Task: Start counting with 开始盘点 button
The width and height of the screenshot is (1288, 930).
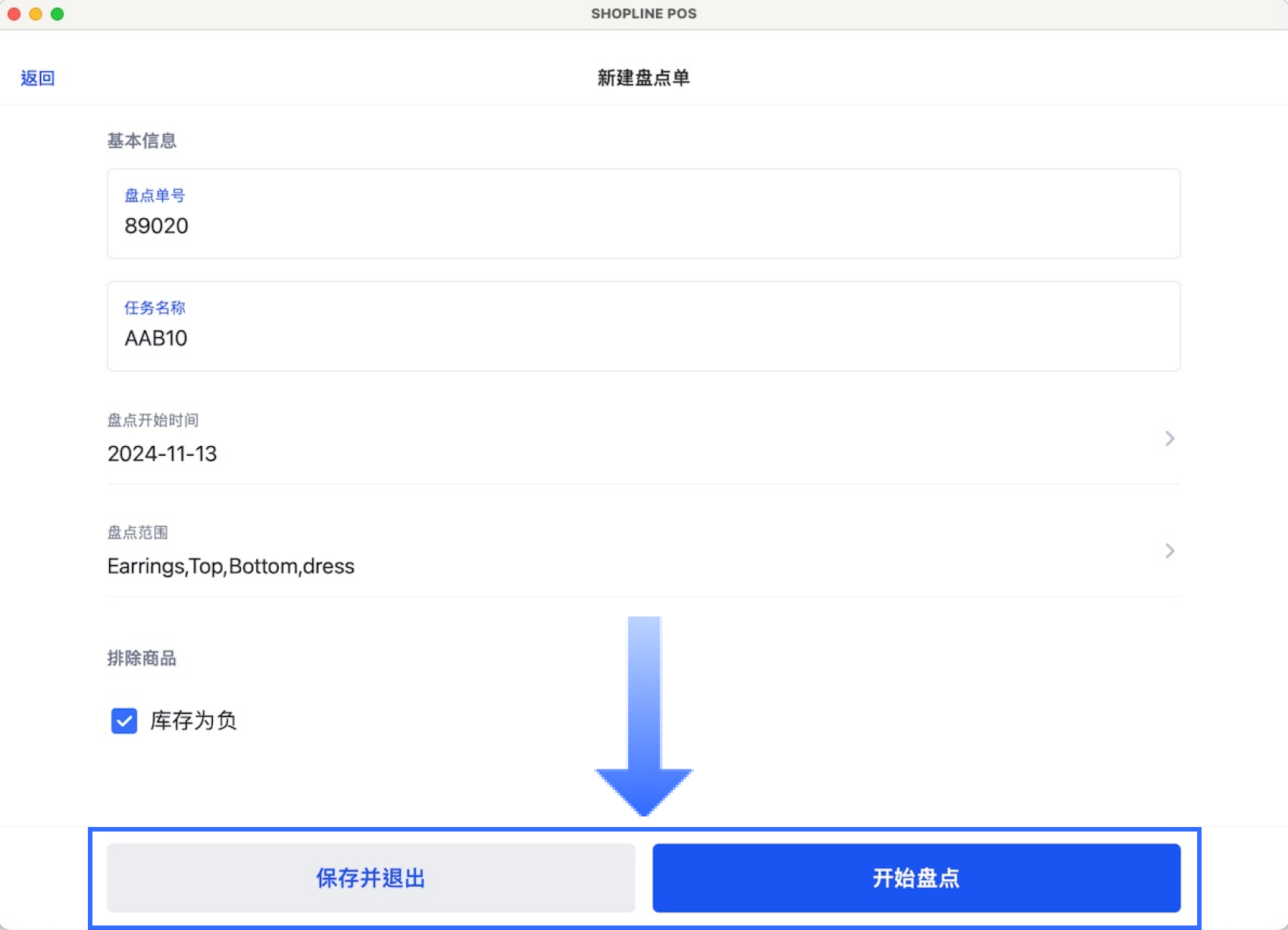Action: (x=916, y=878)
